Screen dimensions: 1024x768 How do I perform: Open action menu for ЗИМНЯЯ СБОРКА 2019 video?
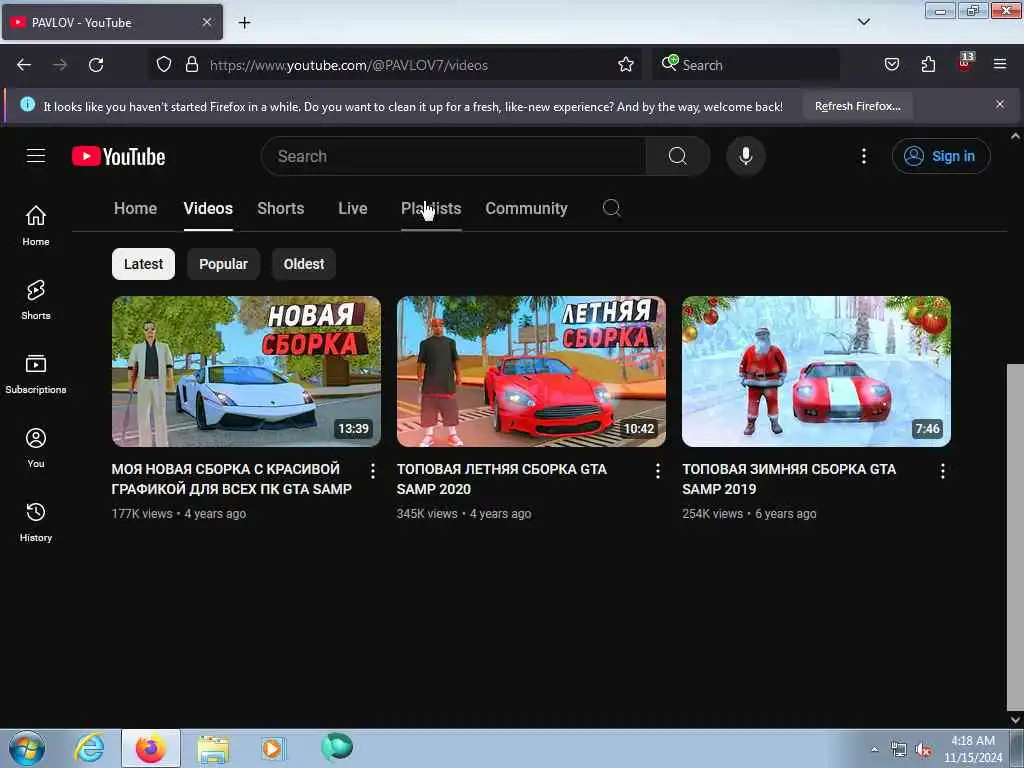[x=942, y=471]
